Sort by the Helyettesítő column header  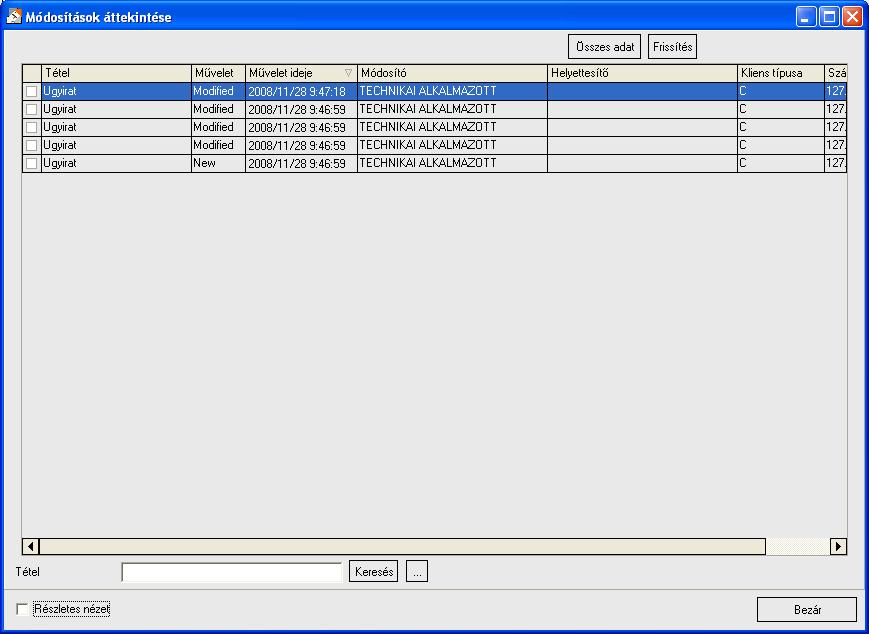(642, 73)
